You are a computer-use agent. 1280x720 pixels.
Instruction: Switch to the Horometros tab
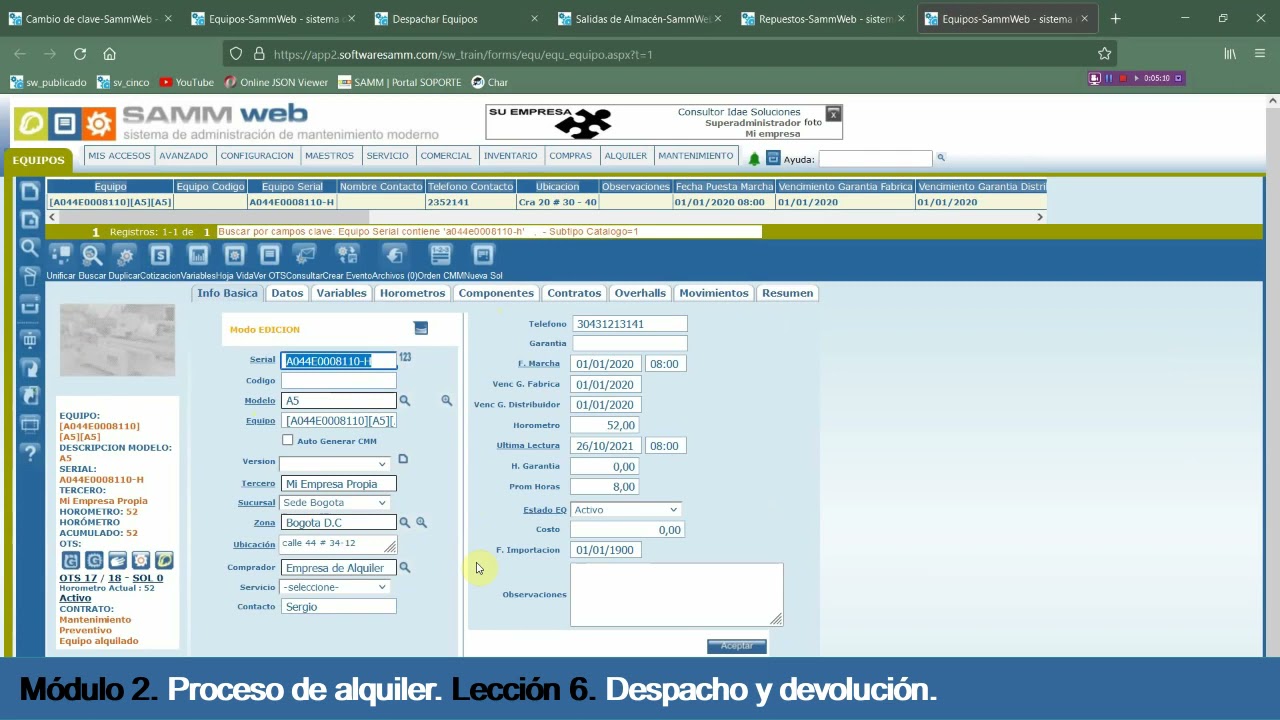pyautogui.click(x=412, y=293)
